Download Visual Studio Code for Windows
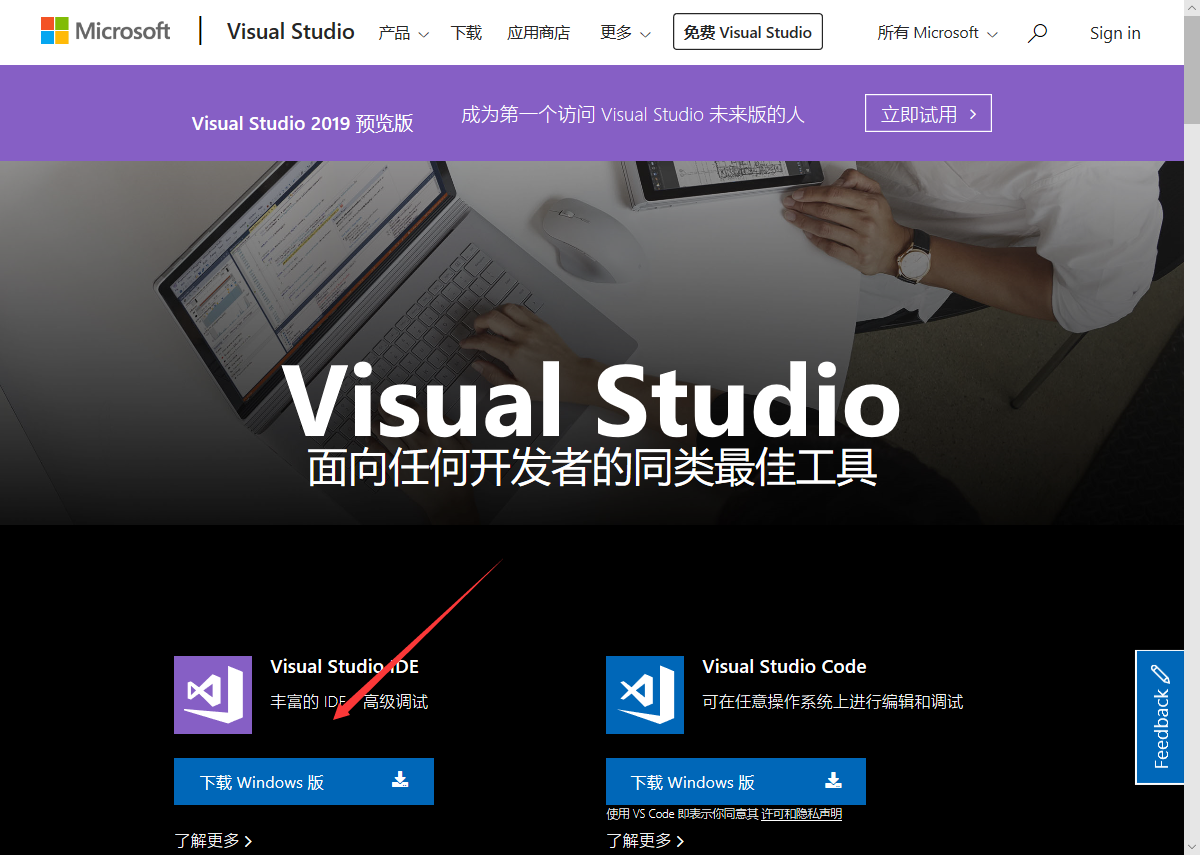This screenshot has width=1200, height=855. pyautogui.click(x=736, y=781)
